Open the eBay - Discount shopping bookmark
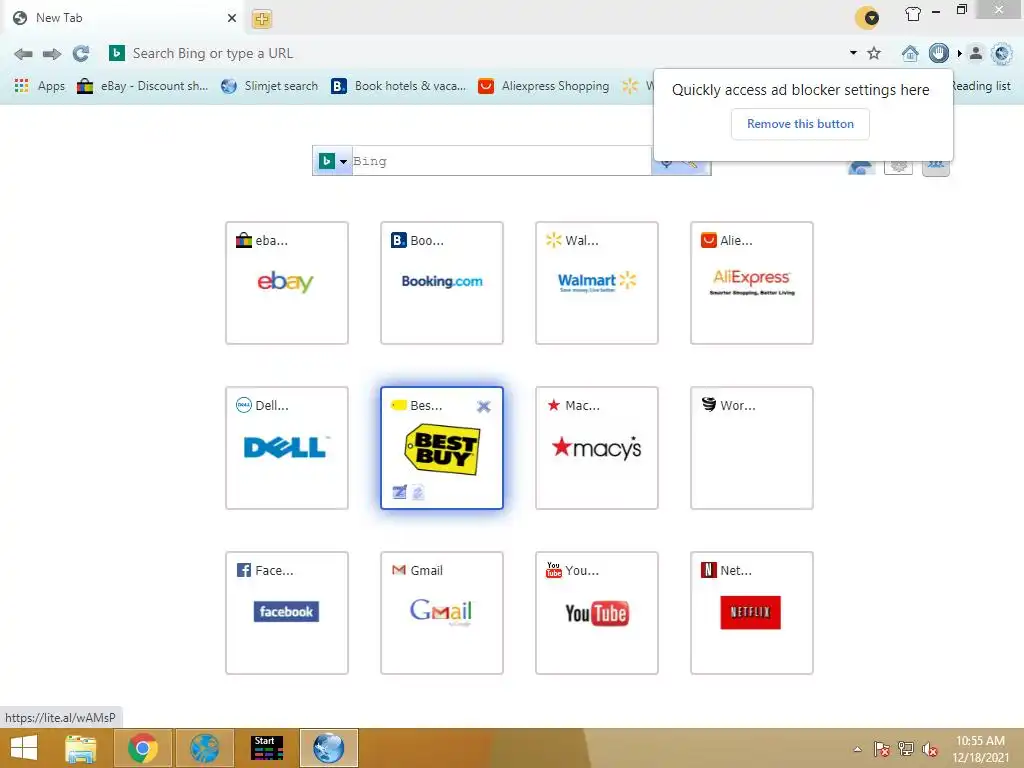Screen dimensions: 1024x768 143,86
